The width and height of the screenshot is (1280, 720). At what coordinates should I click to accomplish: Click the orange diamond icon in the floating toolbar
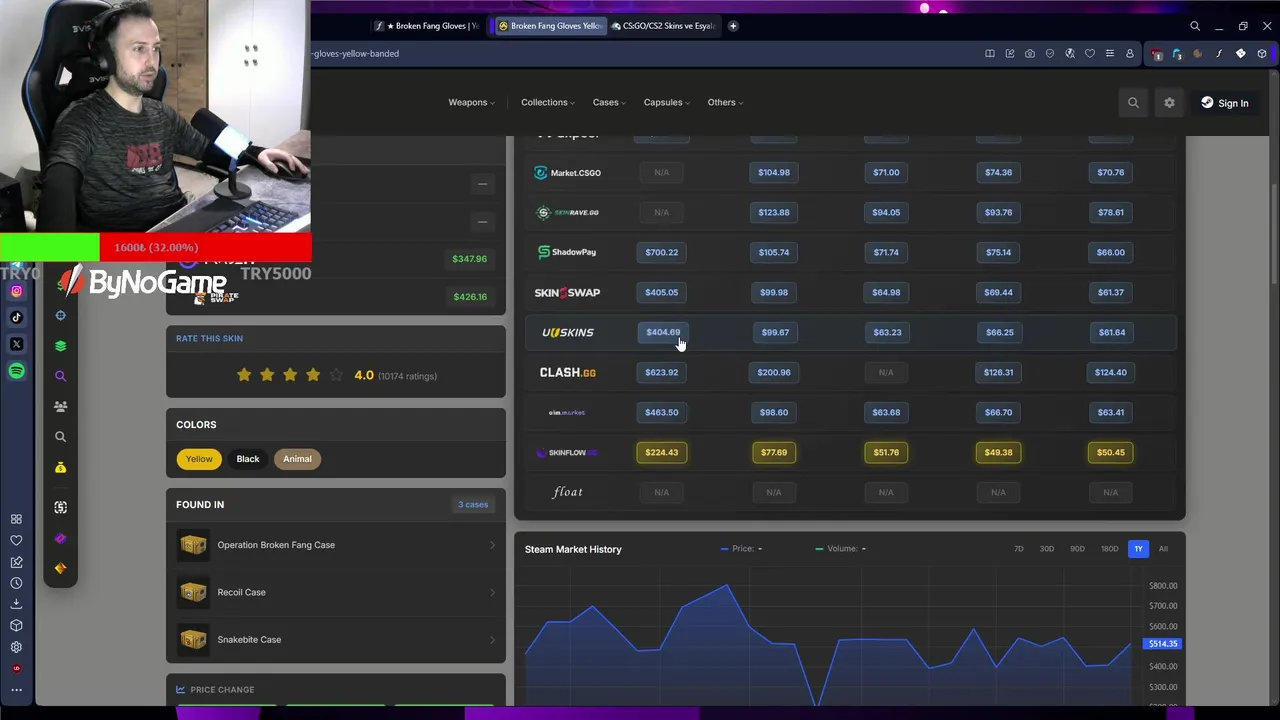pos(61,568)
